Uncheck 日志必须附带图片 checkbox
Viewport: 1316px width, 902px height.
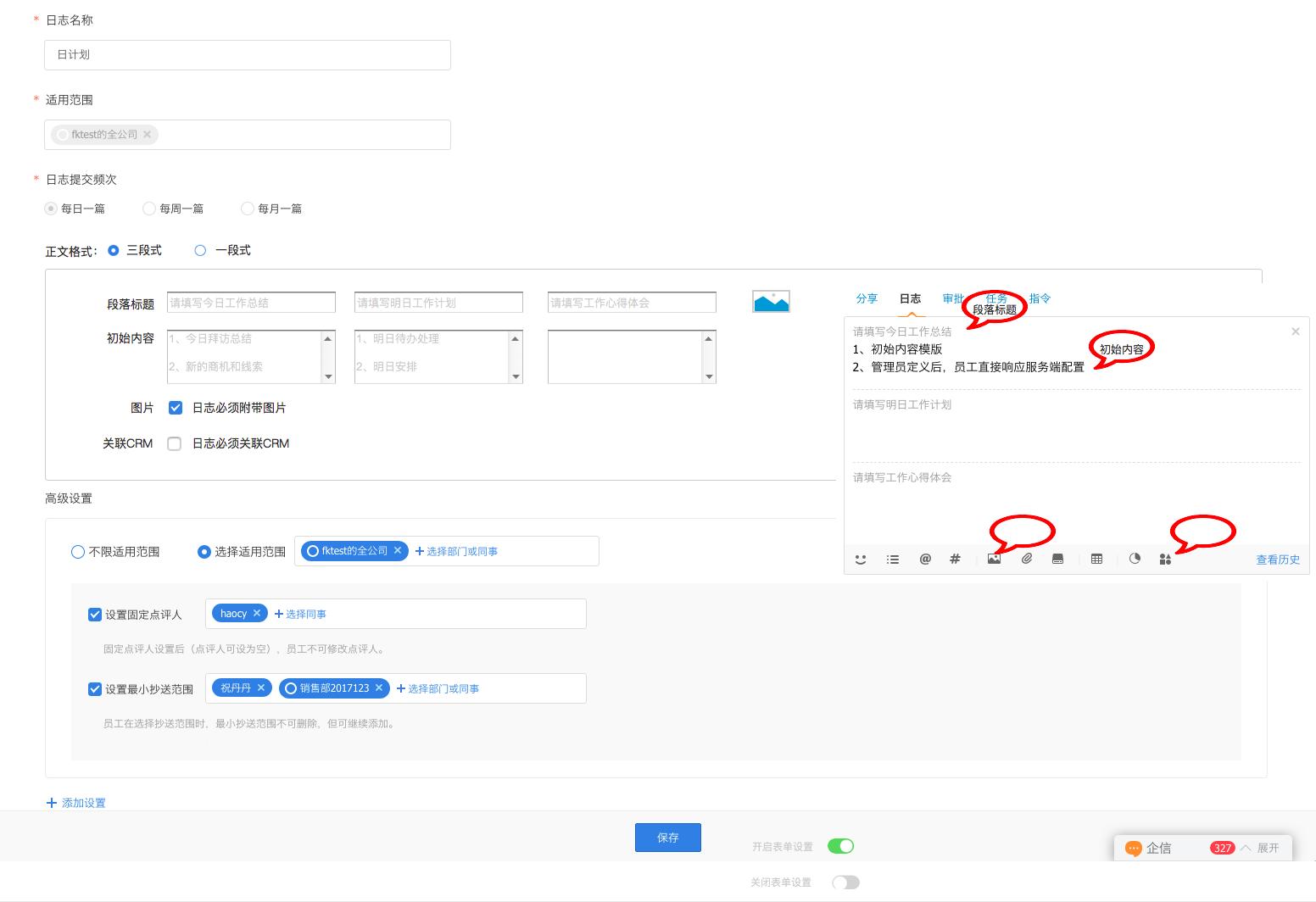176,408
